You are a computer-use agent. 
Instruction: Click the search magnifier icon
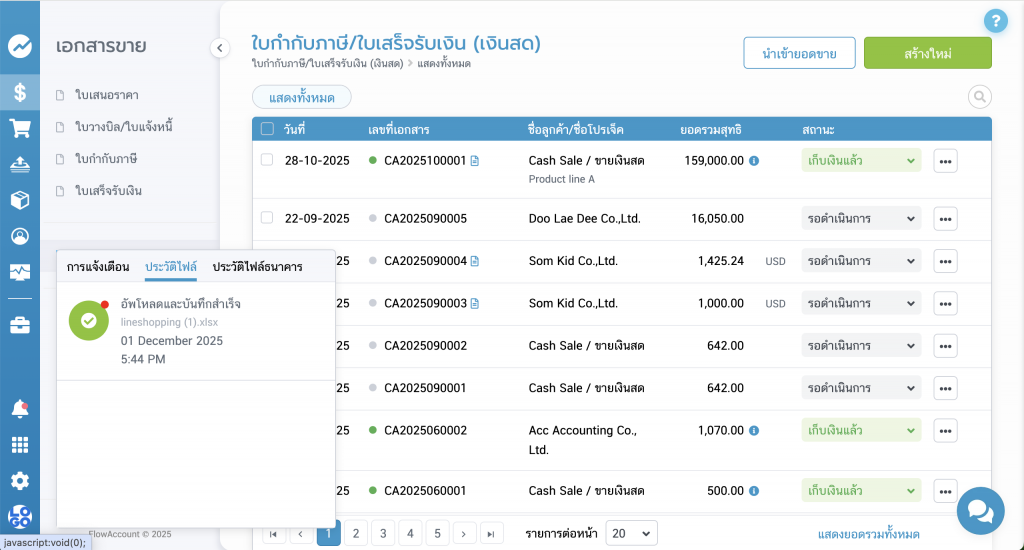[979, 96]
